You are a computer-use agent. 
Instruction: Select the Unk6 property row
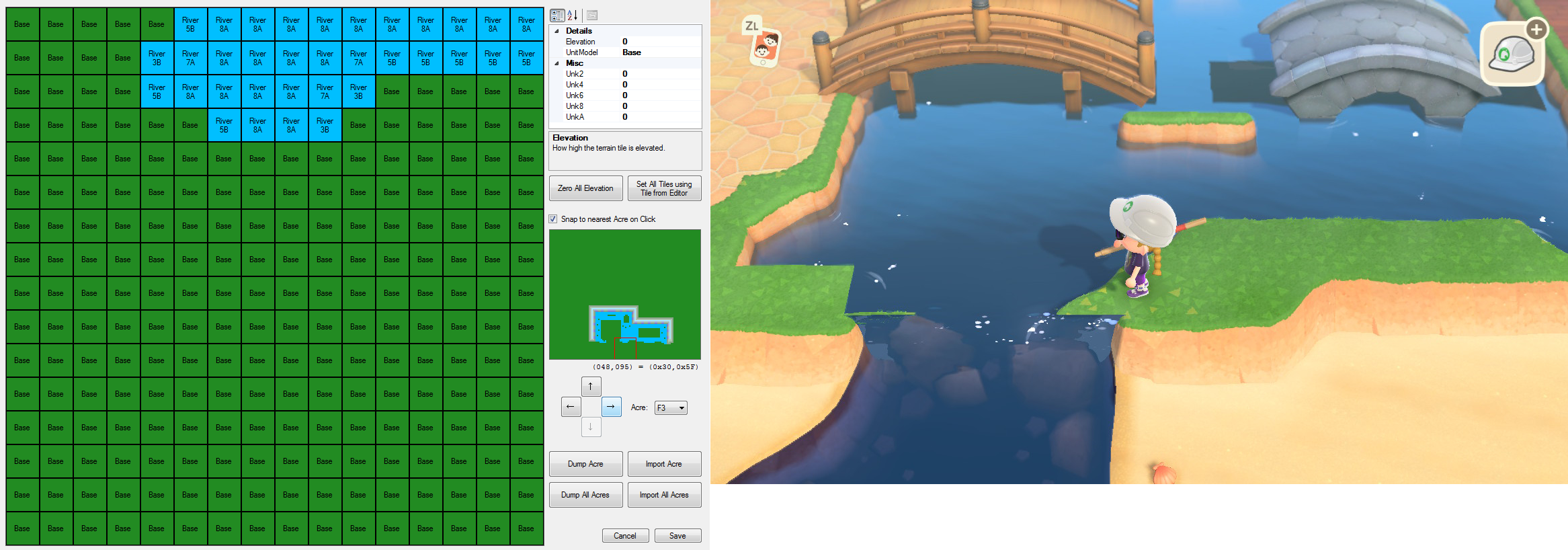[x=626, y=95]
